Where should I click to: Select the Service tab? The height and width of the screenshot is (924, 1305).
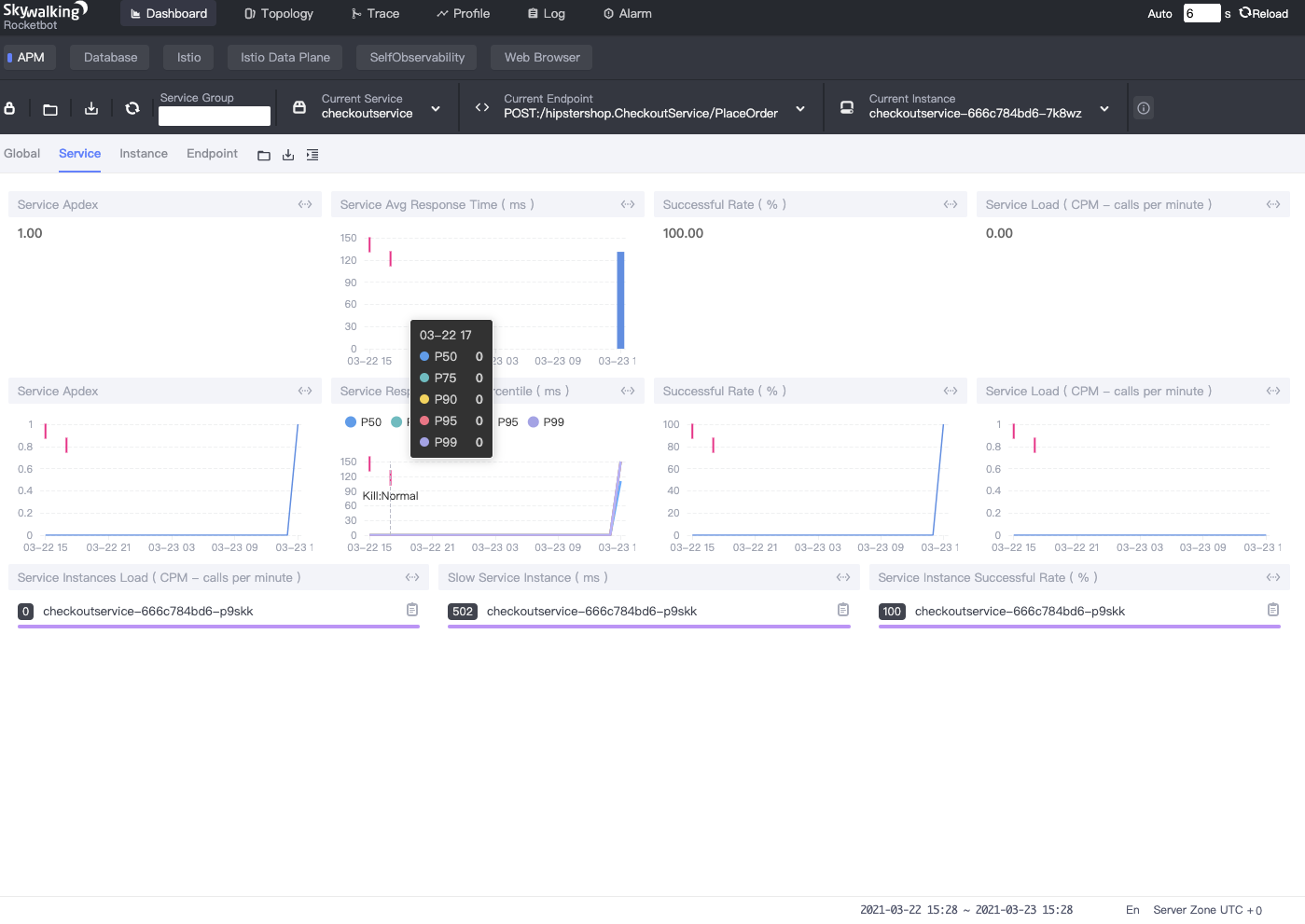79,154
